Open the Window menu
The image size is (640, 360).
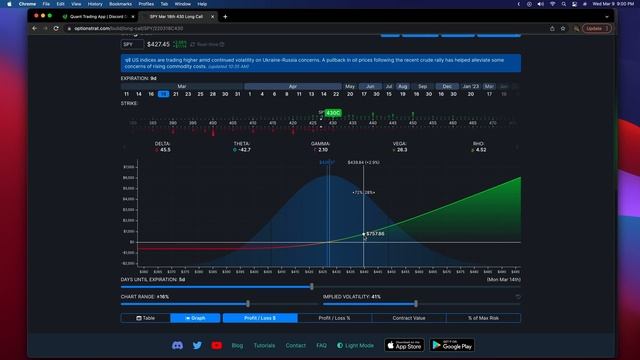182,4
